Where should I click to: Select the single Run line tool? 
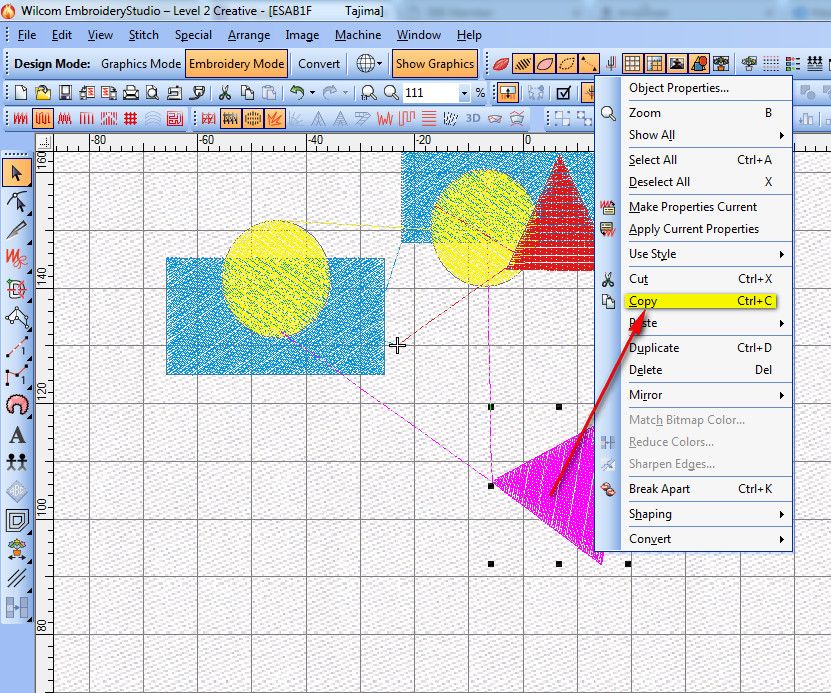[17, 345]
